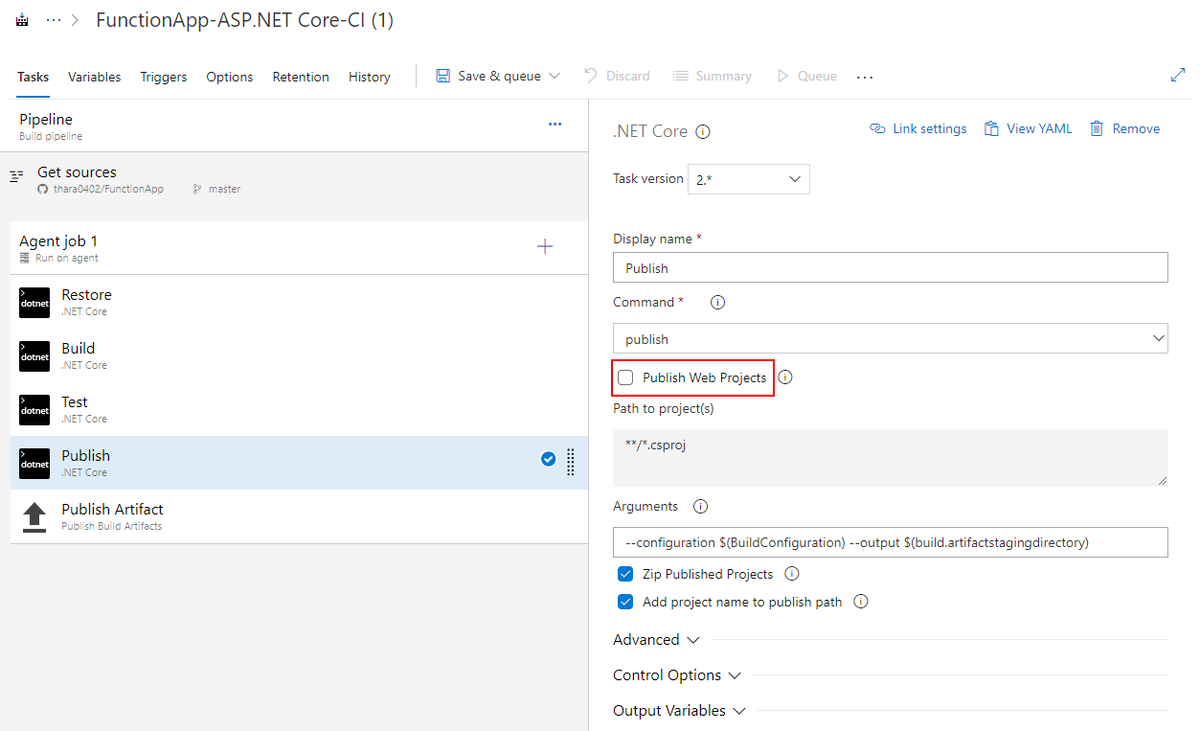Enable the Publish Web Projects checkbox

tap(626, 378)
